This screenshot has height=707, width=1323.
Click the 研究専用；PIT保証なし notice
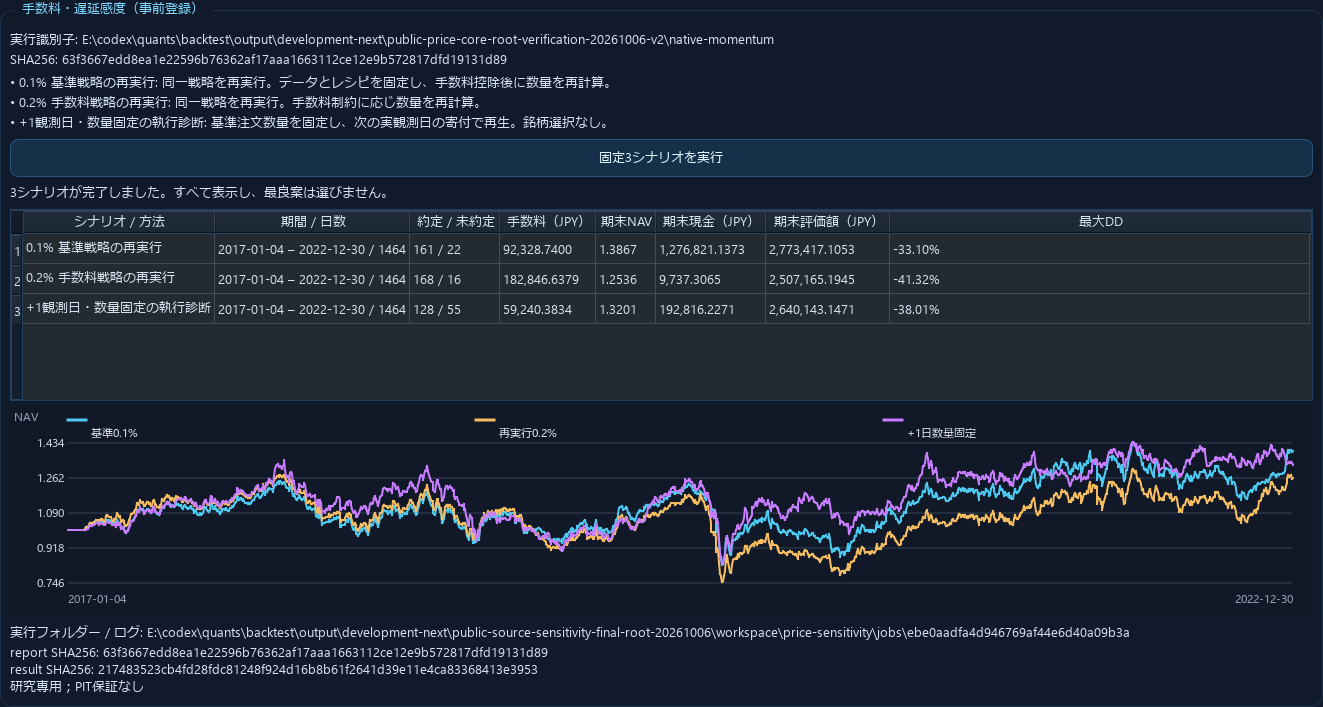(77, 686)
